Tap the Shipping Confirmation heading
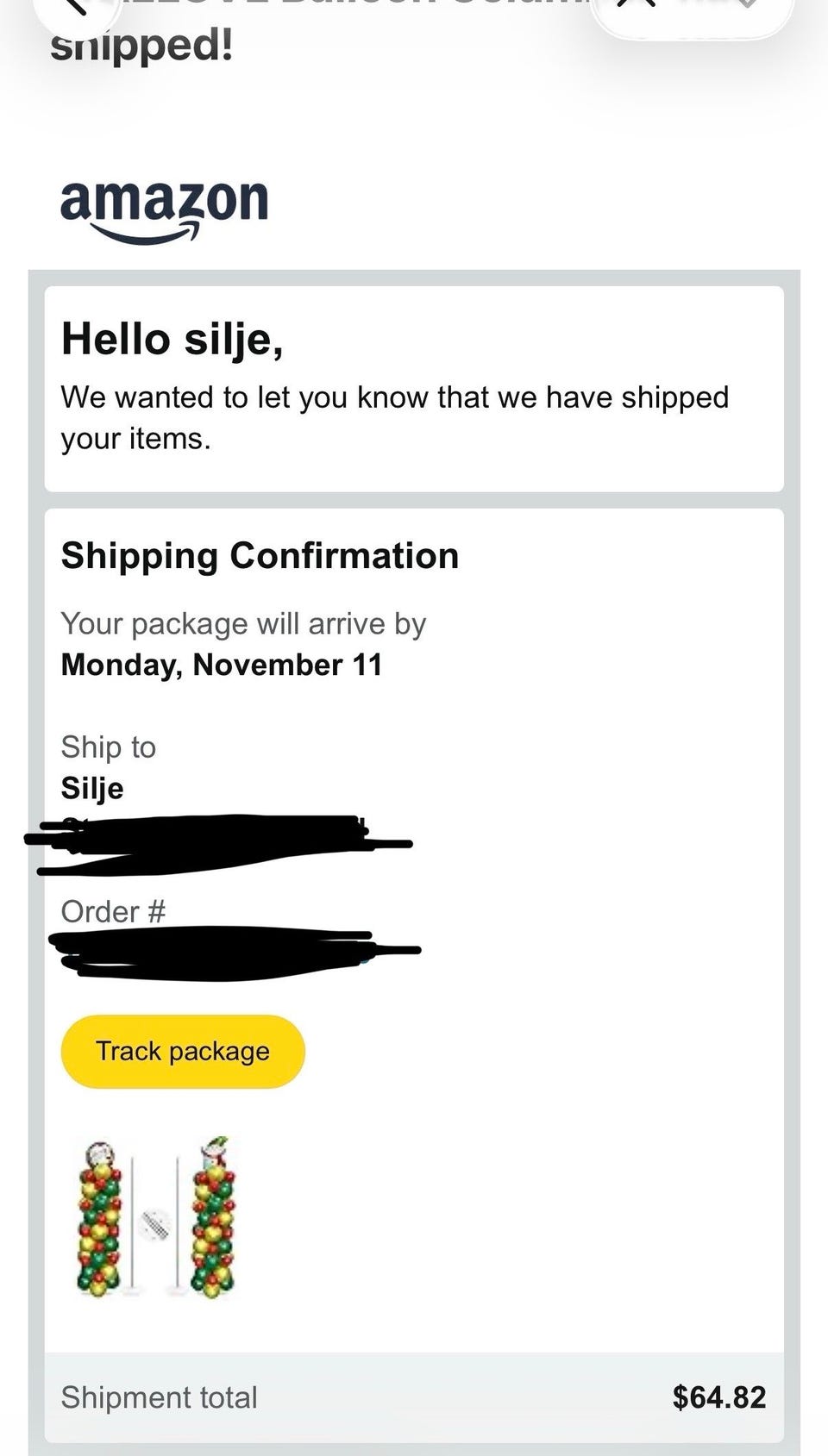This screenshot has height=1456, width=828. click(x=260, y=556)
